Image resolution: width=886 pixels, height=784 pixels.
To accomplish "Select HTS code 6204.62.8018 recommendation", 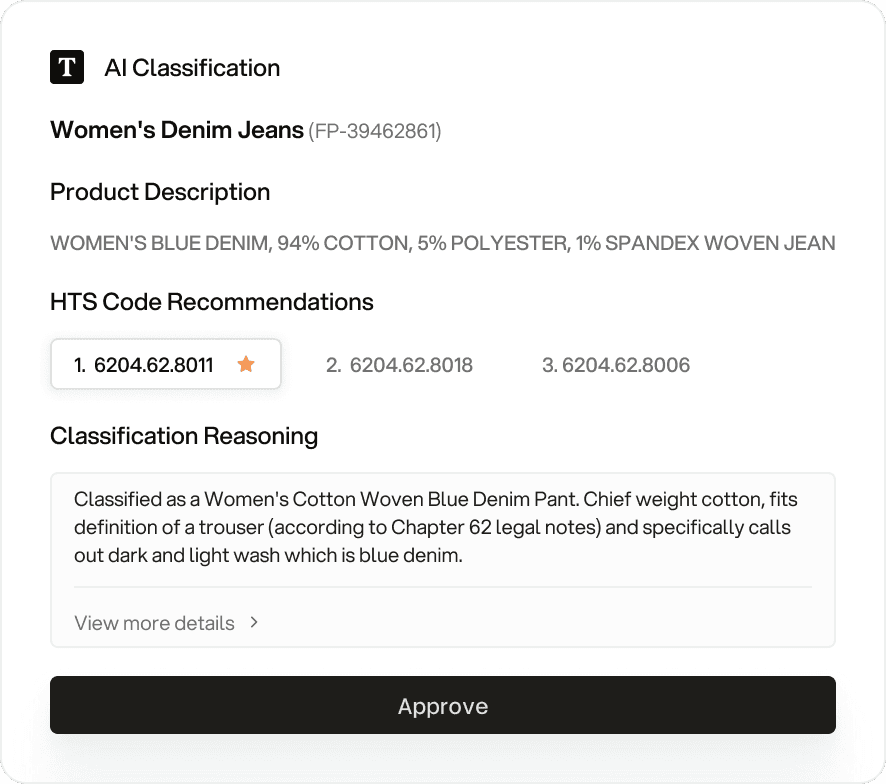I will coord(399,365).
